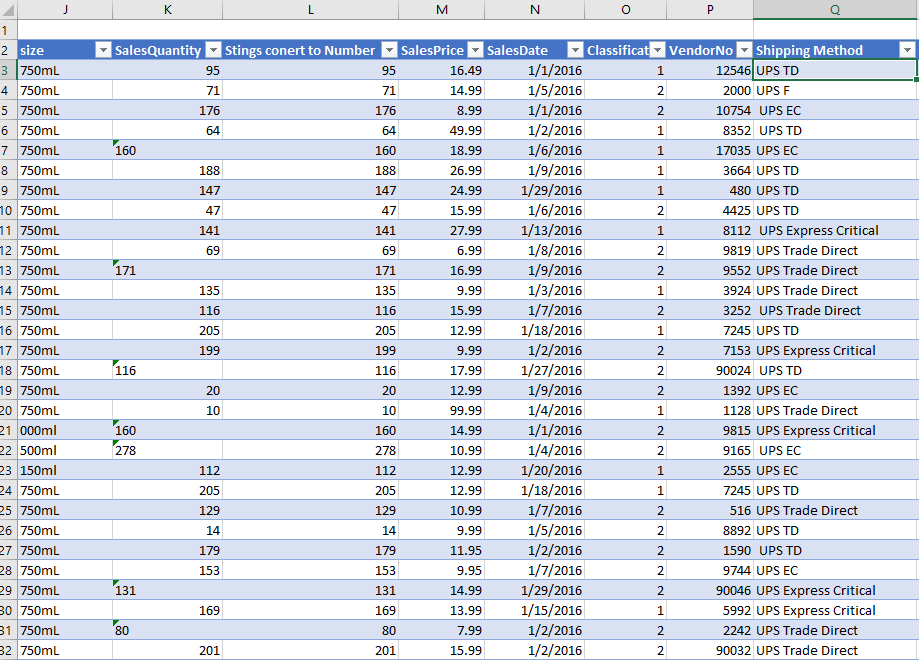The width and height of the screenshot is (919, 660).
Task: Open the SalesPrice filter dropdown
Action: [476, 50]
